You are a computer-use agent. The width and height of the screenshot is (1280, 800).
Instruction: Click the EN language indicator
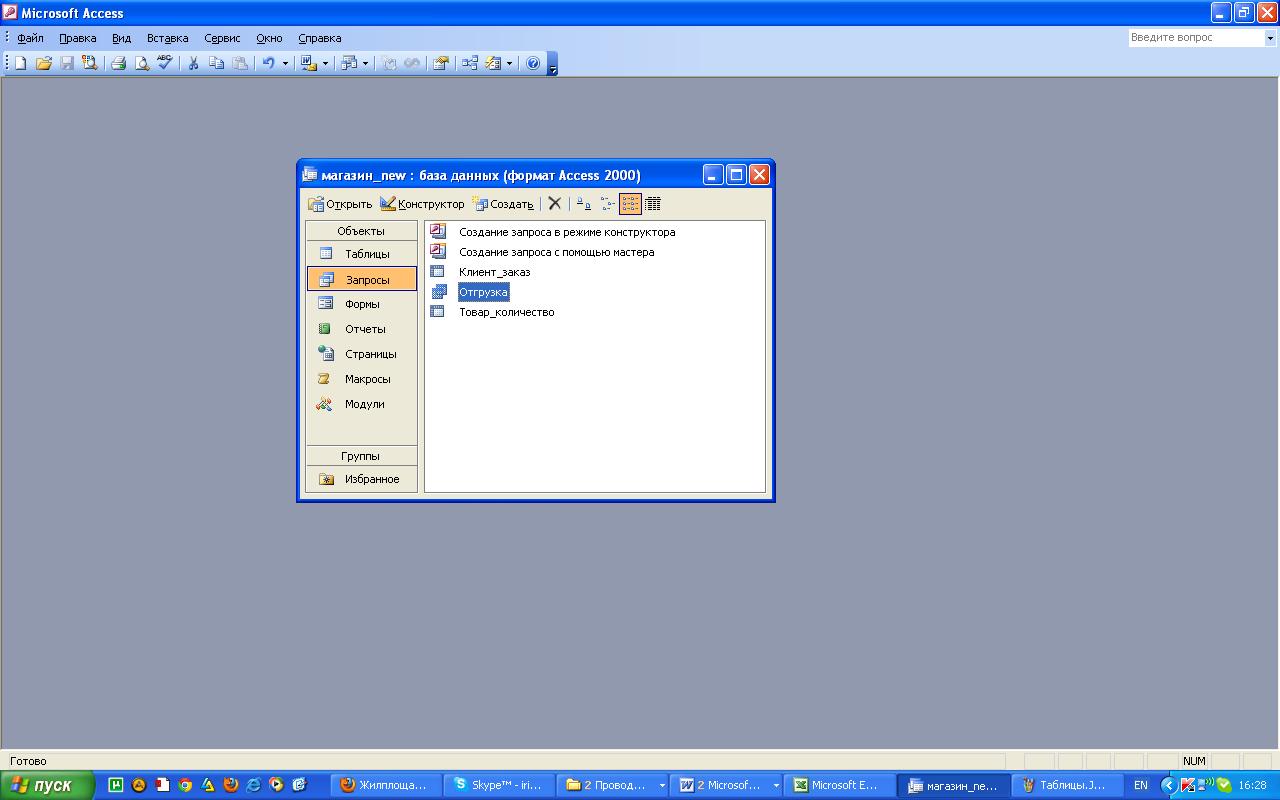click(x=1140, y=786)
